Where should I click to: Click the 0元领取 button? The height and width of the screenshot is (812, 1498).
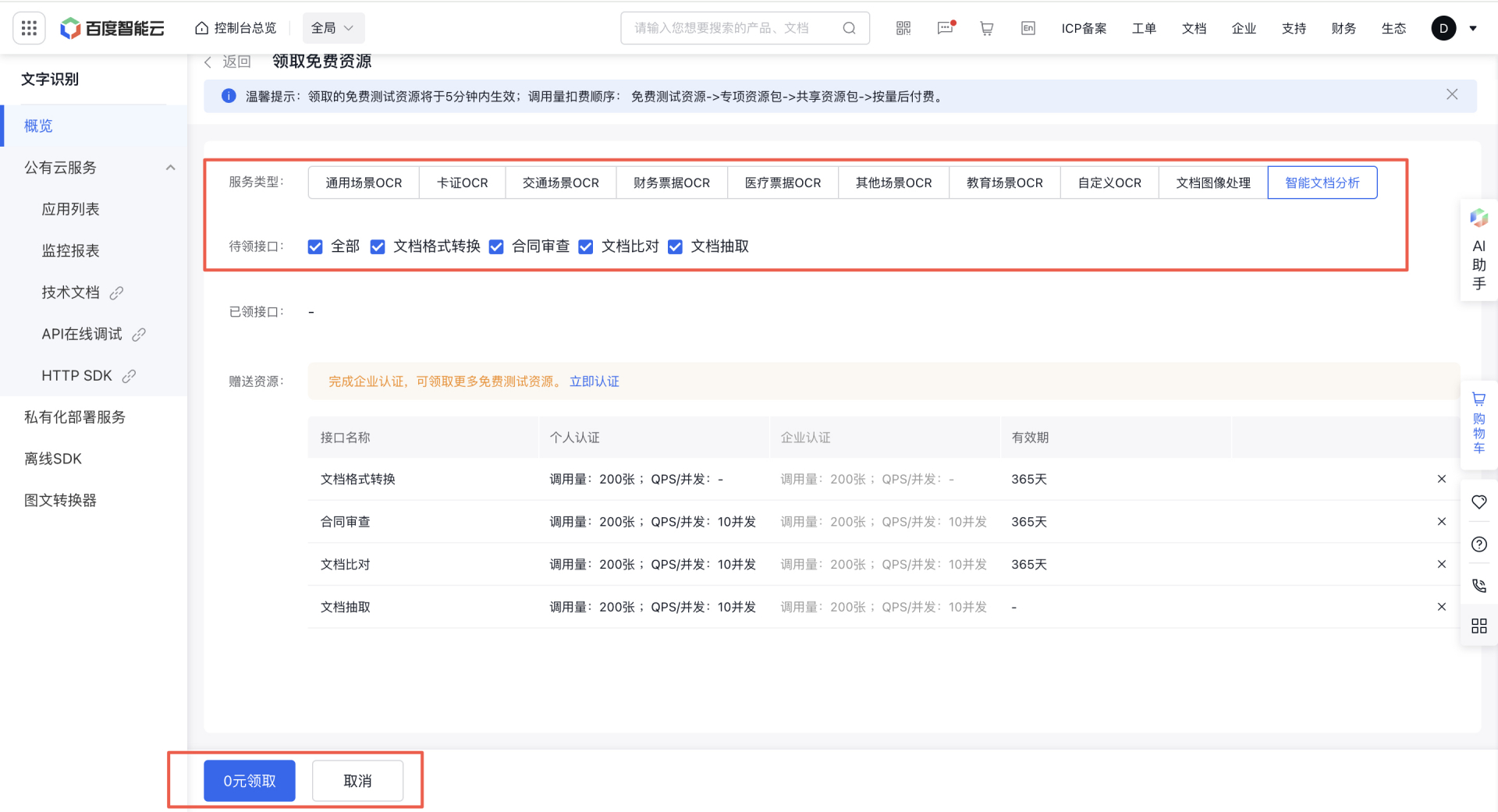pos(250,781)
